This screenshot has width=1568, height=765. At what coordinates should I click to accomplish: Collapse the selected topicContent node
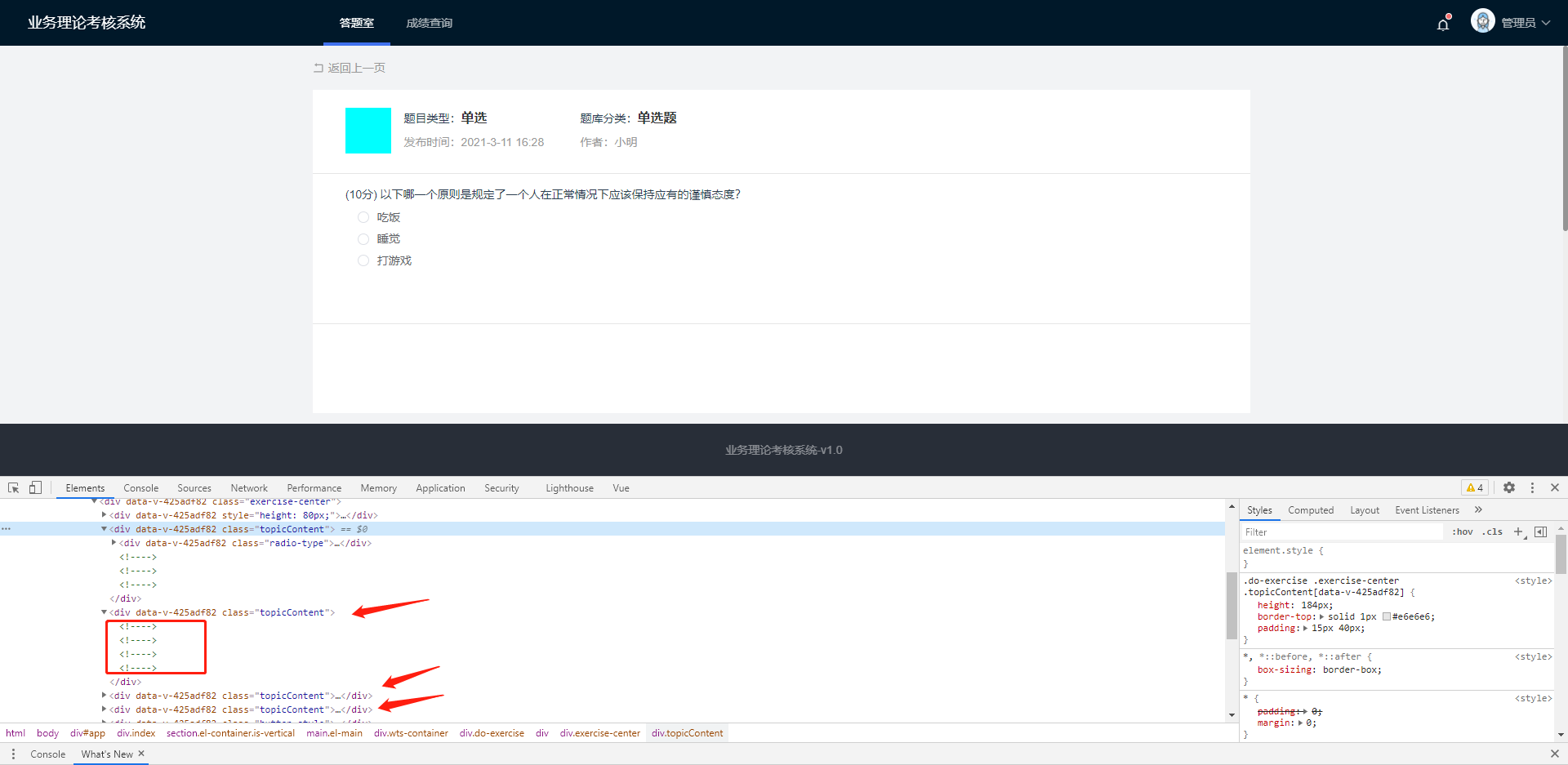point(104,529)
